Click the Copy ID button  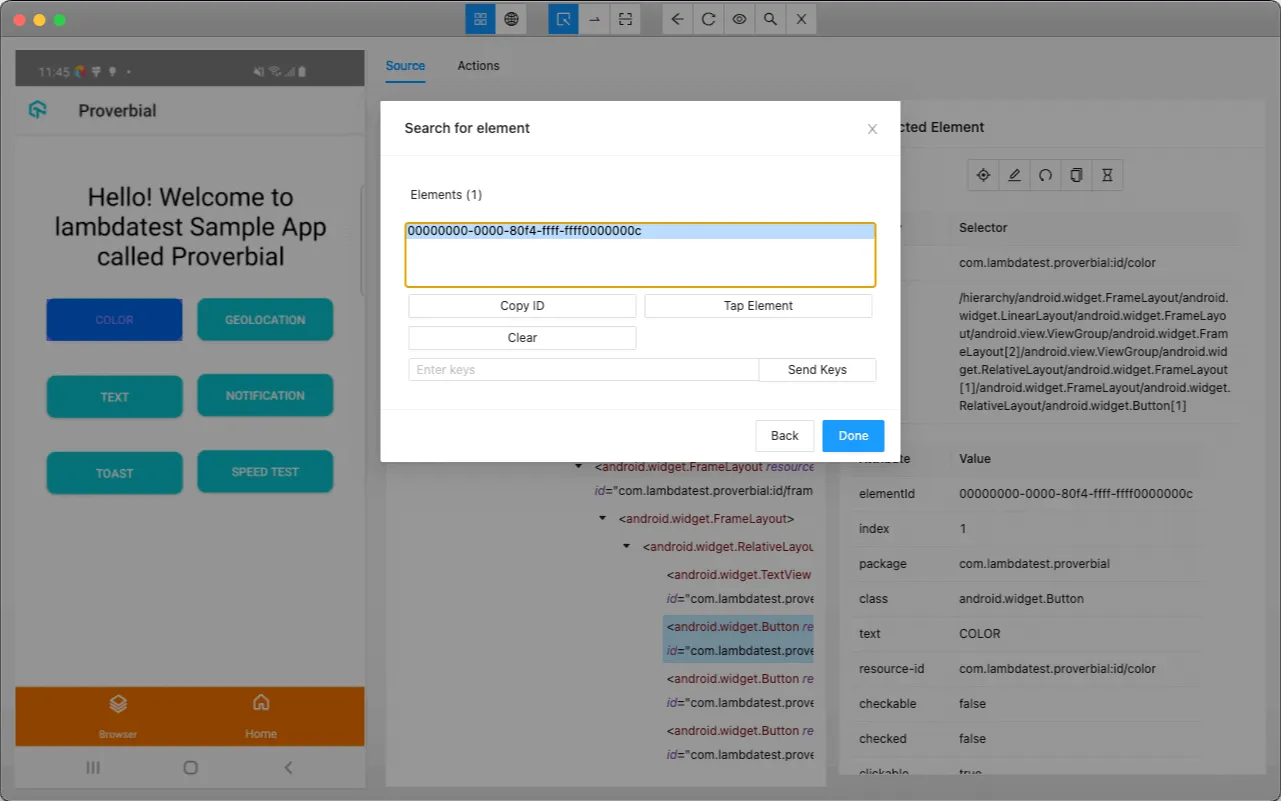(x=522, y=306)
